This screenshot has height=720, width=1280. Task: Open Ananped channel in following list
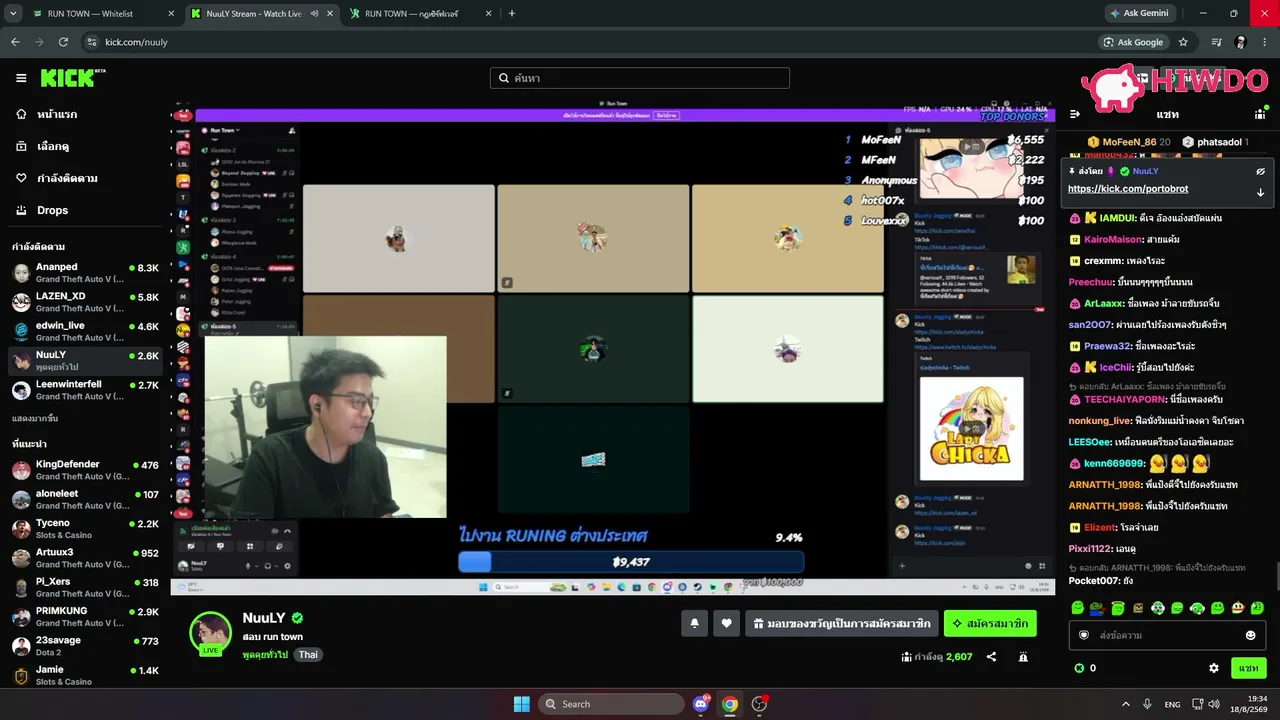point(86,274)
